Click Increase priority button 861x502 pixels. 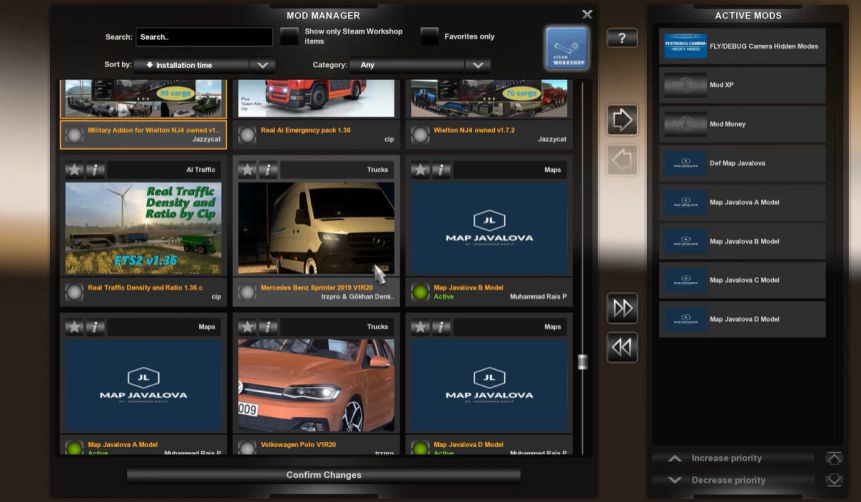point(734,458)
